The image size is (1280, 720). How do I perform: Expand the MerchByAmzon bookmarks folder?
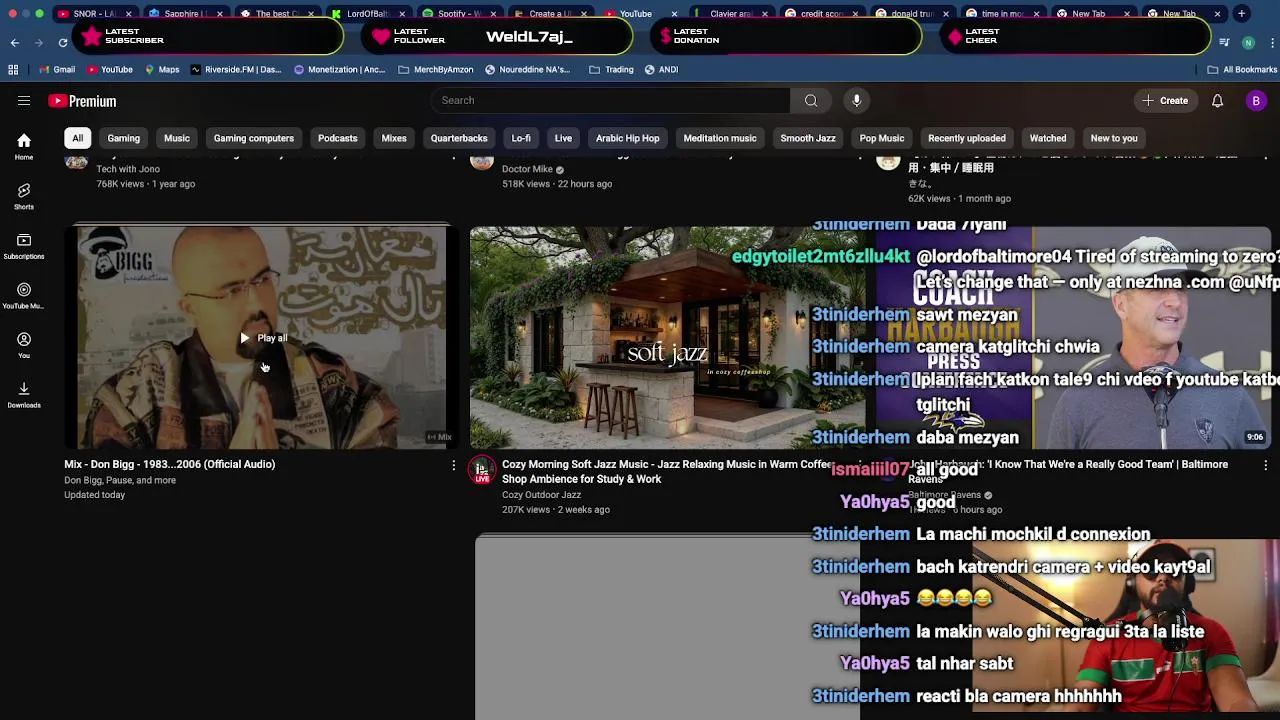[x=436, y=69]
